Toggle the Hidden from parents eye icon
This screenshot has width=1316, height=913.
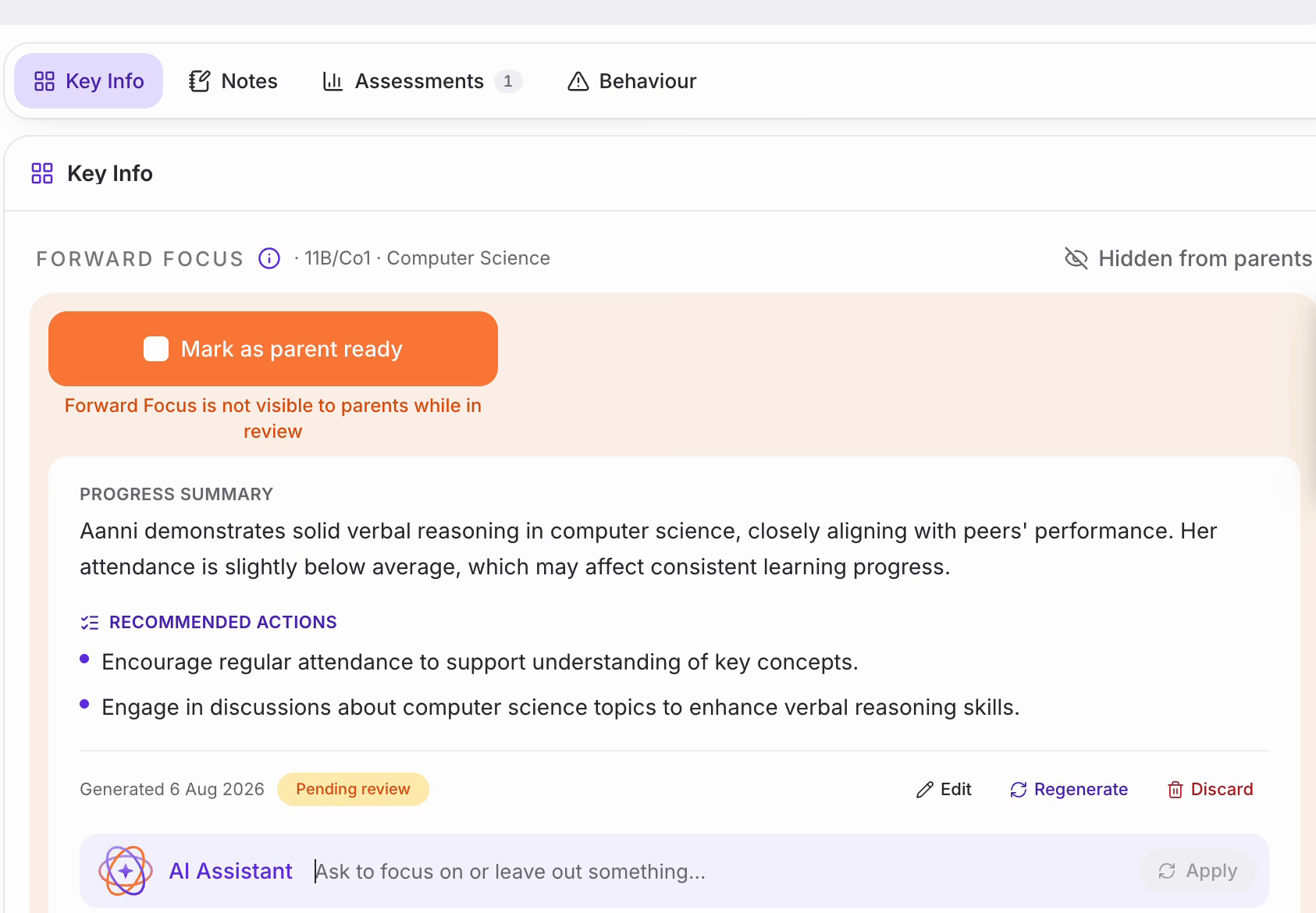tap(1076, 258)
